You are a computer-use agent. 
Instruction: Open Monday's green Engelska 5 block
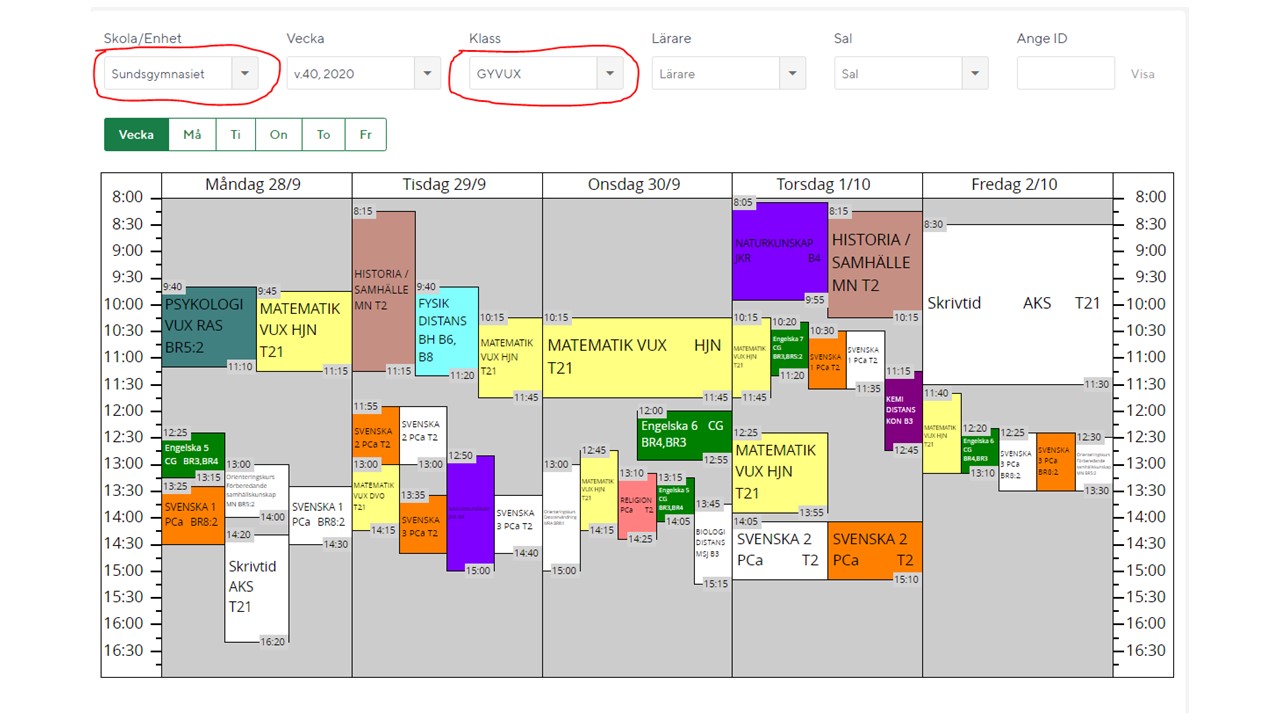coord(193,456)
